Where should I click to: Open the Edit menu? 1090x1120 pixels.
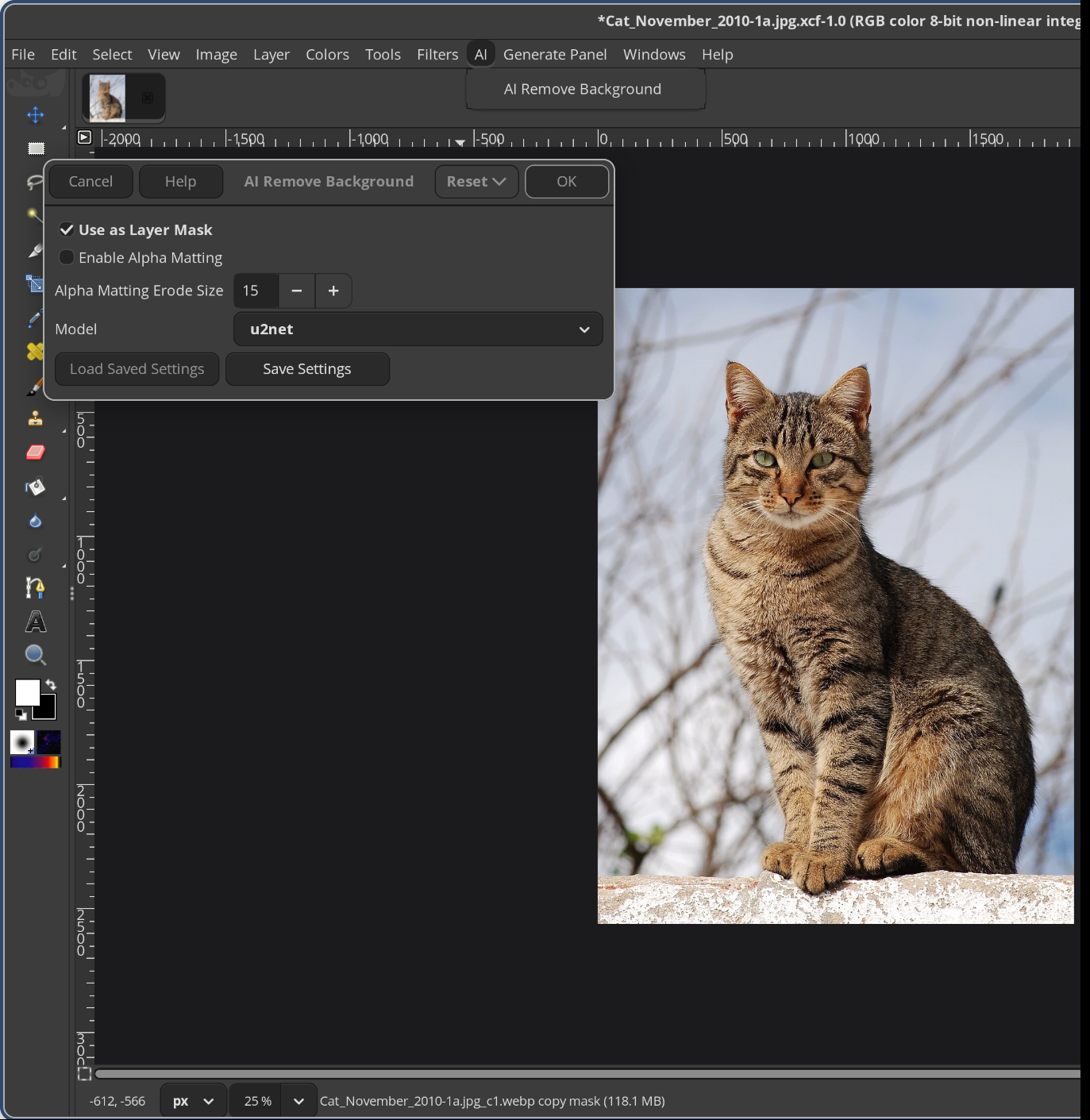point(64,54)
